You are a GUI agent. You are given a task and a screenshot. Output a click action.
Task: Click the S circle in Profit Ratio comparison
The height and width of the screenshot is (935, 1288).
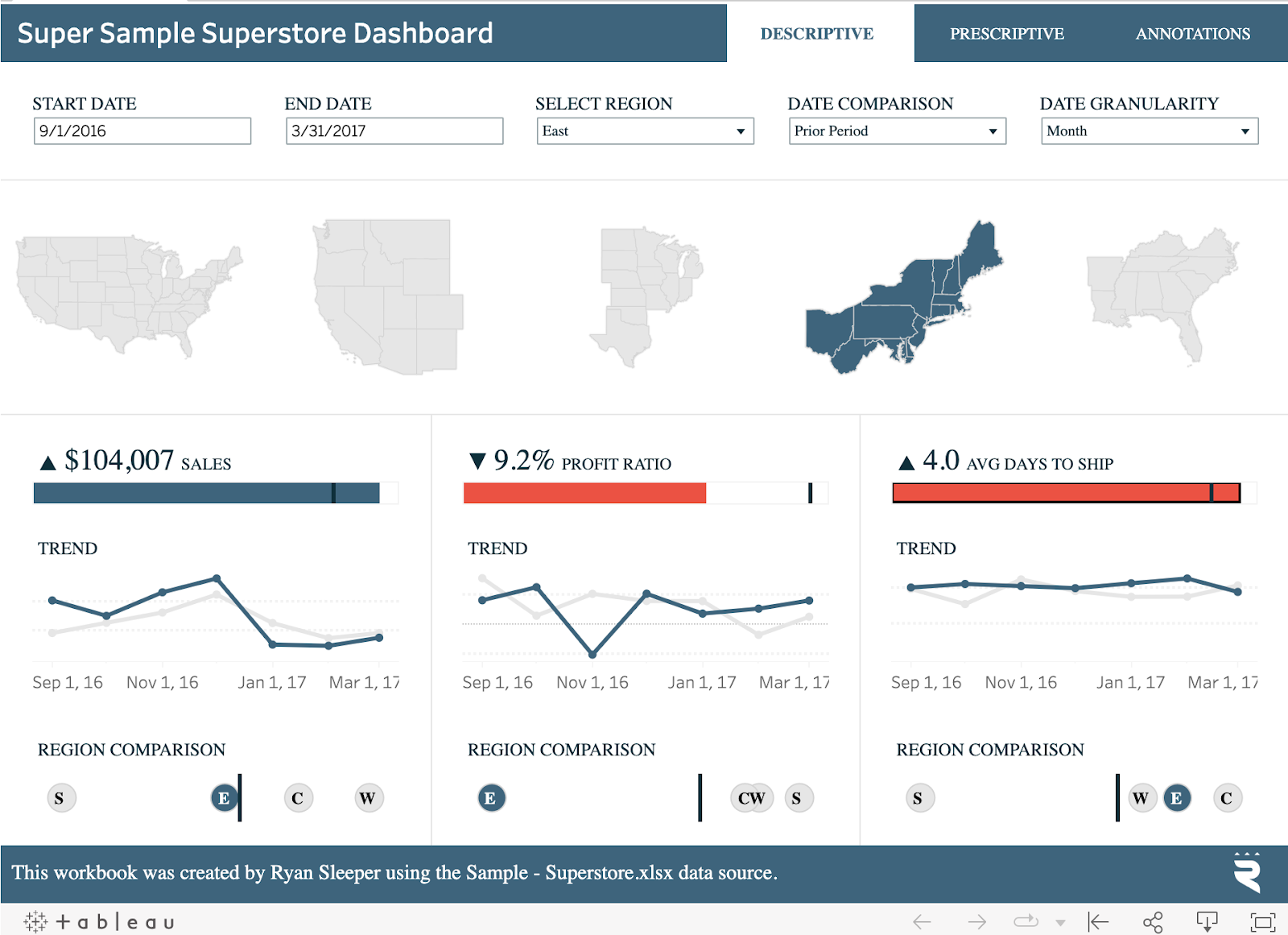(798, 798)
